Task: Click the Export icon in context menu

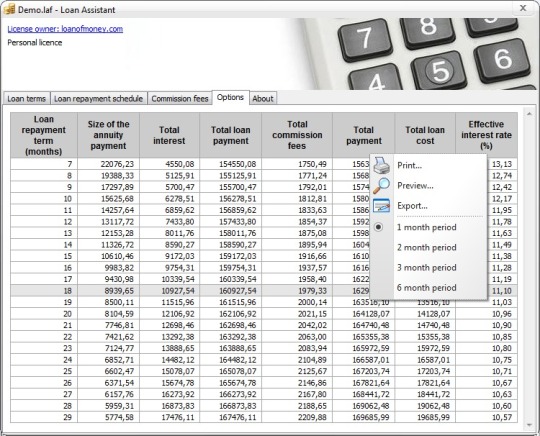Action: click(382, 206)
